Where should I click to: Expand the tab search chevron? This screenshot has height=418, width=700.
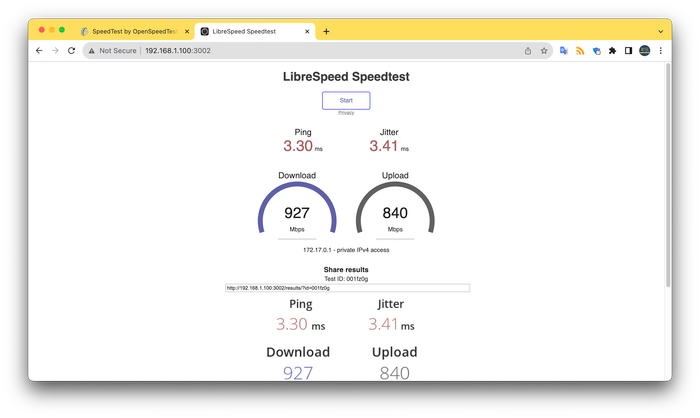click(x=660, y=31)
